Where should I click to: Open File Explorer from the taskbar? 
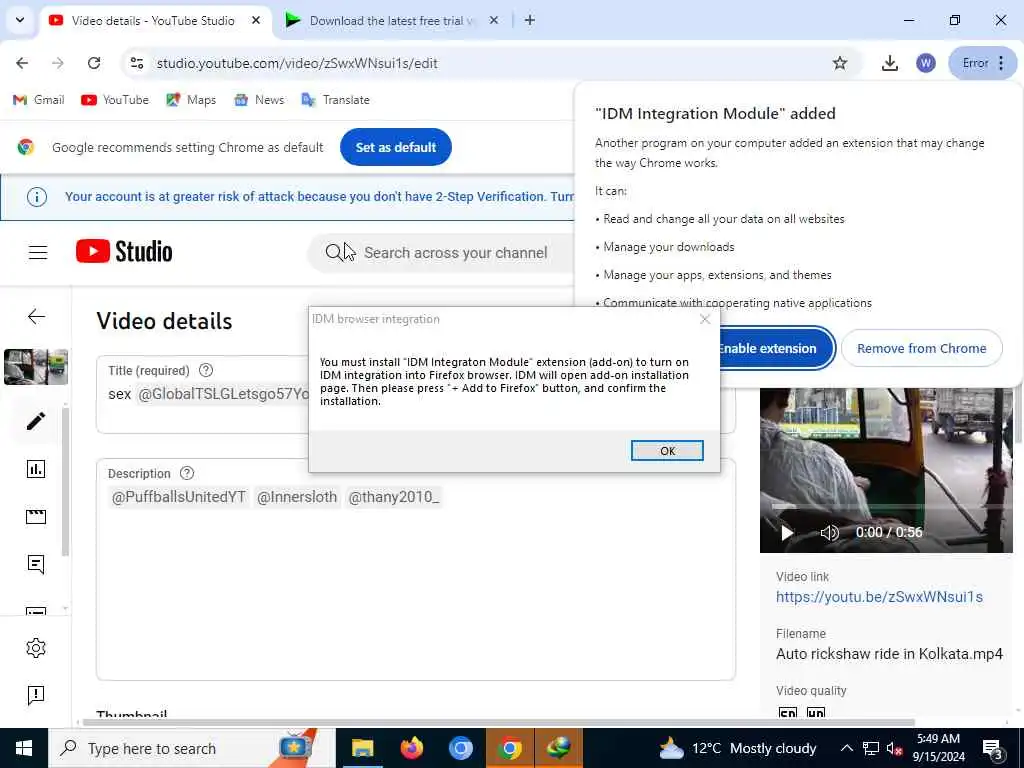[x=362, y=748]
